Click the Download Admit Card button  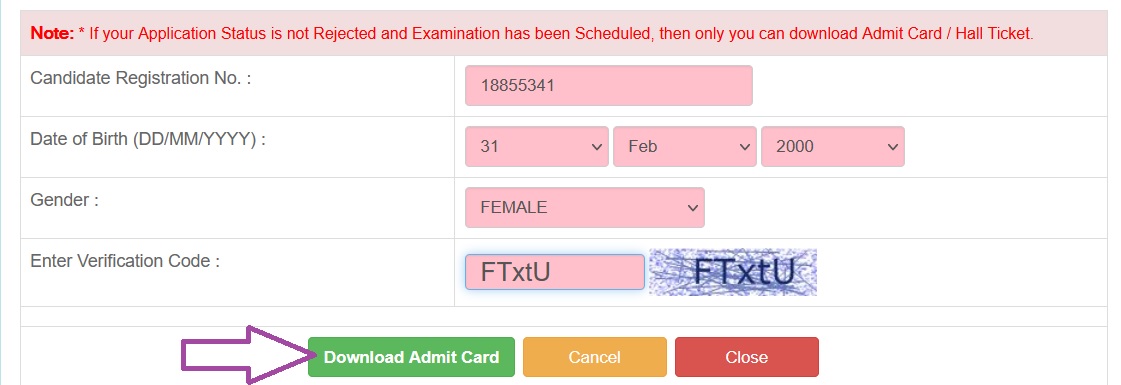point(411,357)
